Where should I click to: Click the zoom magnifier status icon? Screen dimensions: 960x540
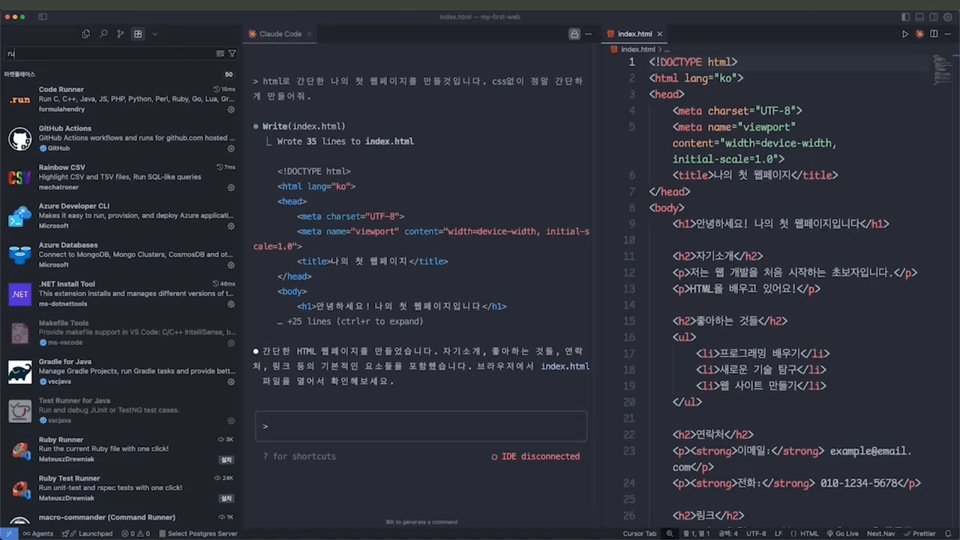[670, 534]
